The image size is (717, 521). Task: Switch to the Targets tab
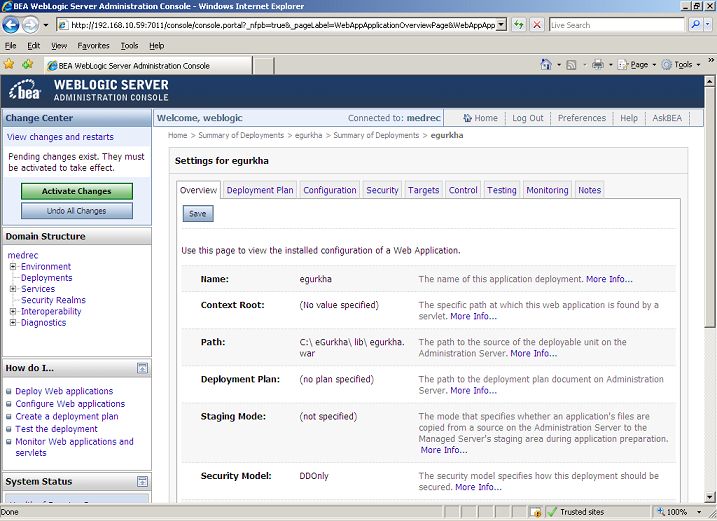pos(423,190)
